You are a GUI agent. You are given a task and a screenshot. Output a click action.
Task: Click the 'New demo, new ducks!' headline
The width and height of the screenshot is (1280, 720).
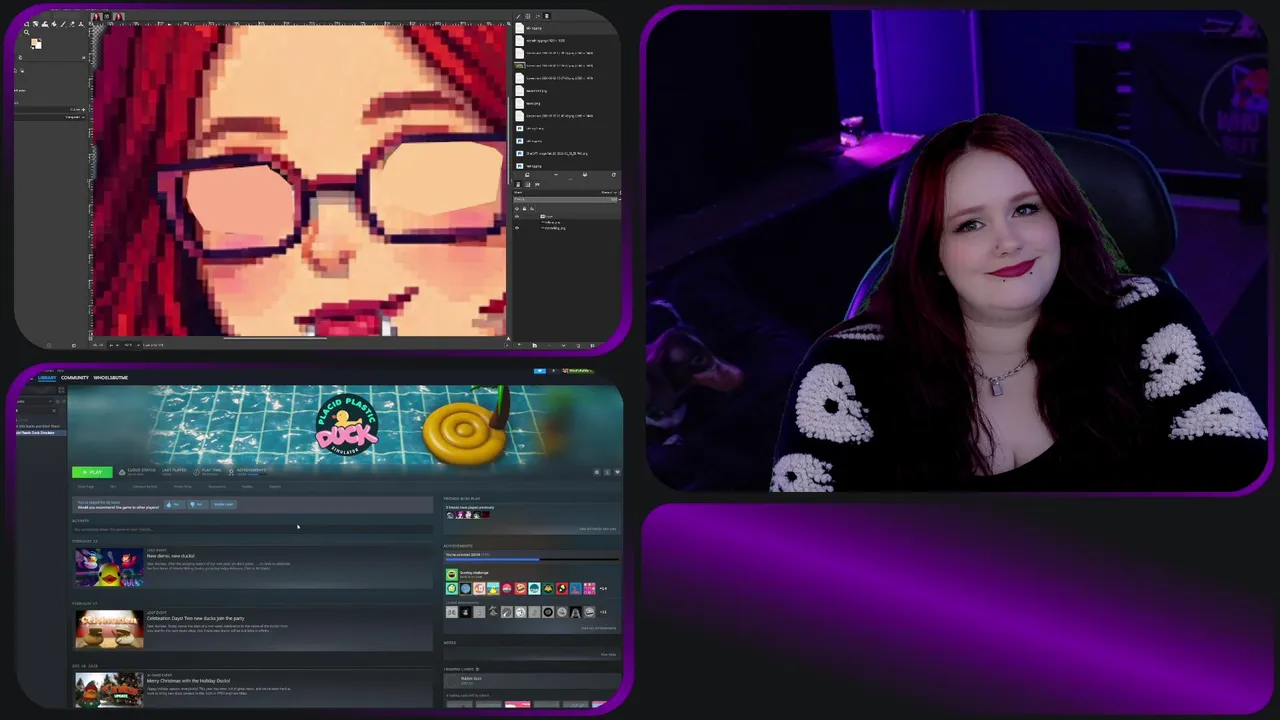(171, 556)
